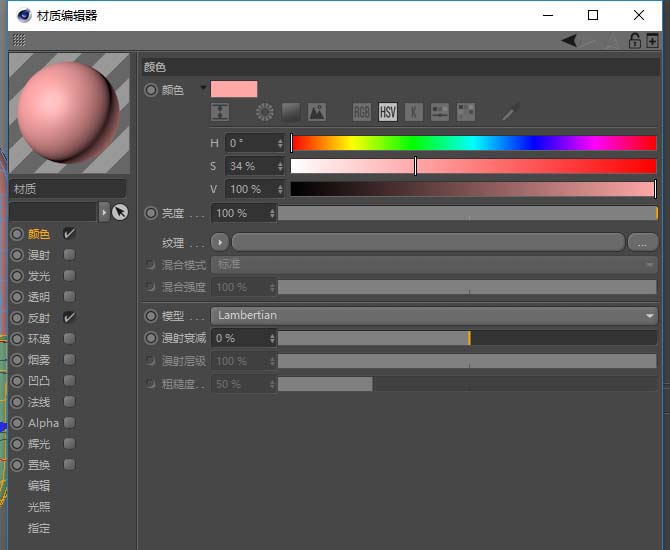670x550 pixels.
Task: Open the 模型 Lambertian dropdown
Action: point(433,315)
